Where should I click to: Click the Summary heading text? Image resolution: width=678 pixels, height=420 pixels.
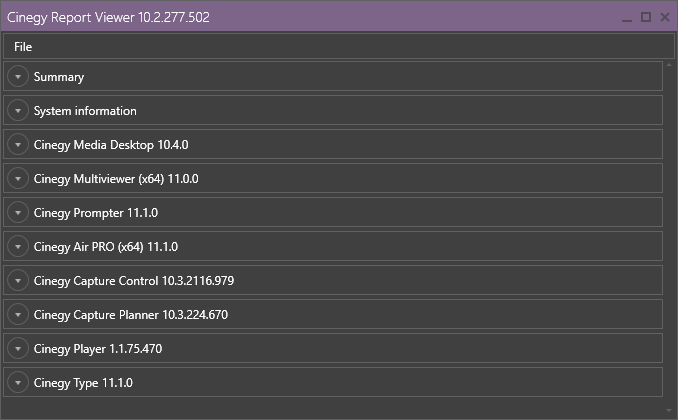(59, 77)
